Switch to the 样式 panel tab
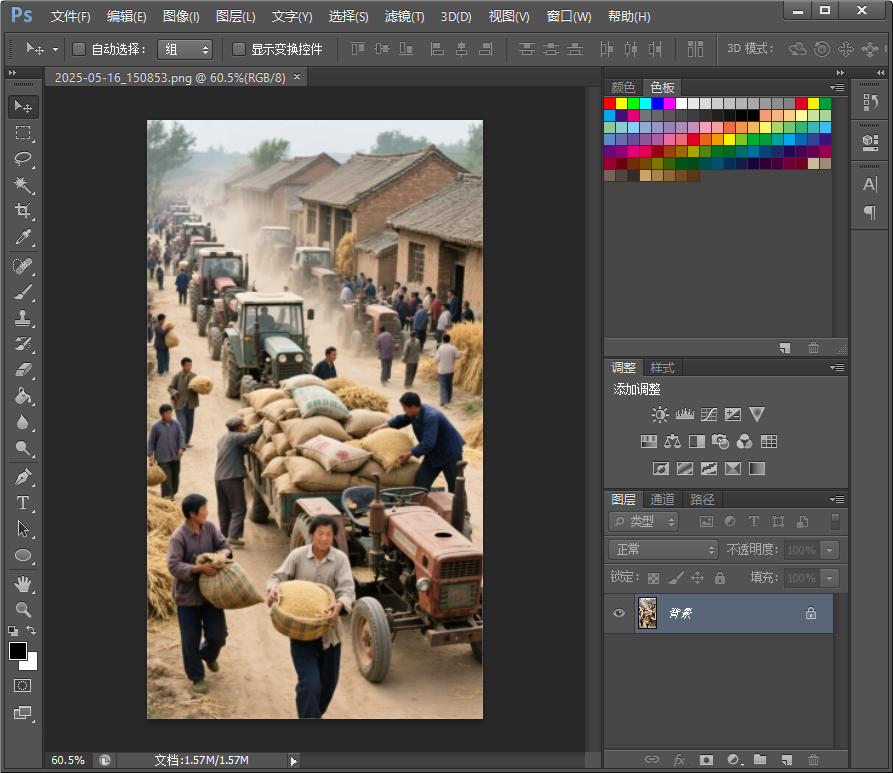893x773 pixels. (662, 368)
